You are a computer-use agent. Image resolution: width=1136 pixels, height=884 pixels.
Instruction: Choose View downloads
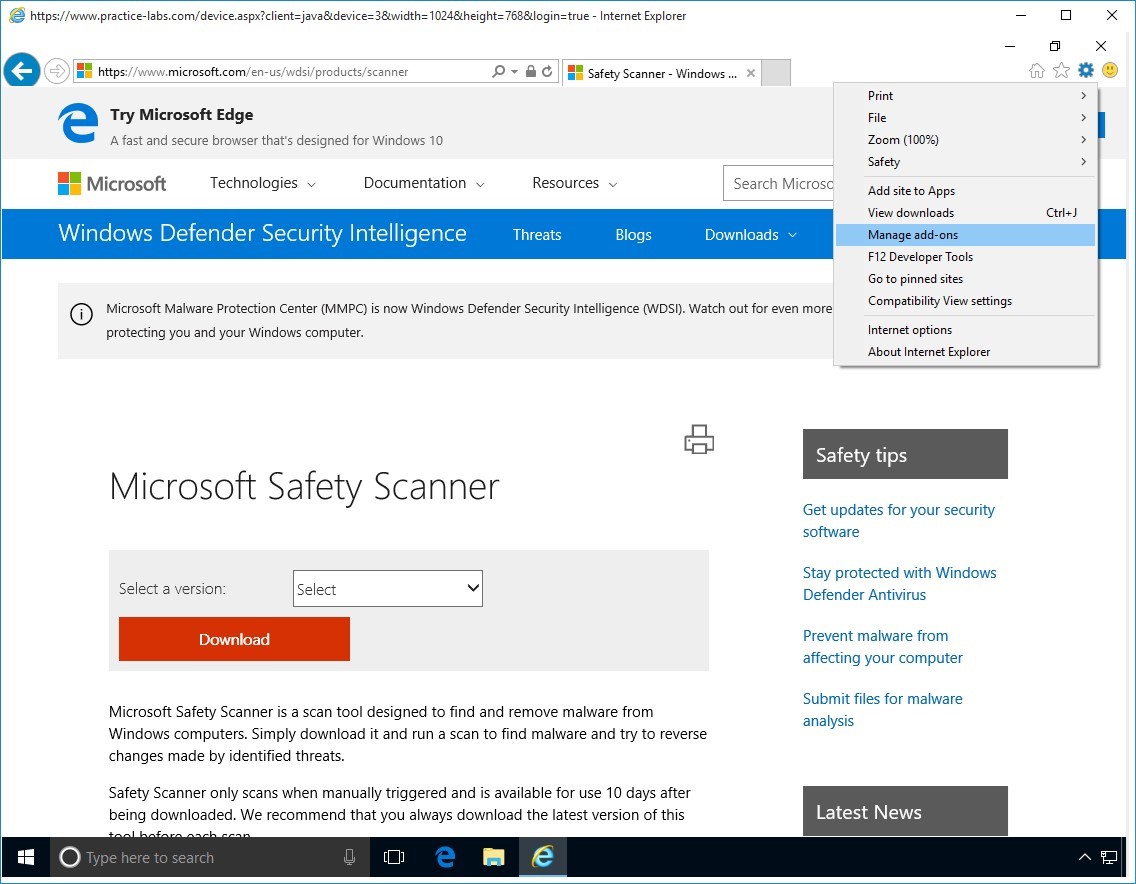click(x=966, y=213)
